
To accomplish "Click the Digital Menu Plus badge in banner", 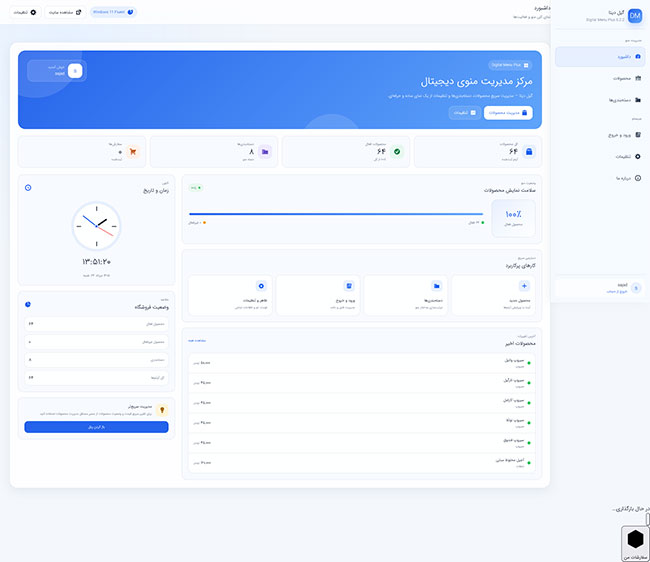I will (510, 65).
